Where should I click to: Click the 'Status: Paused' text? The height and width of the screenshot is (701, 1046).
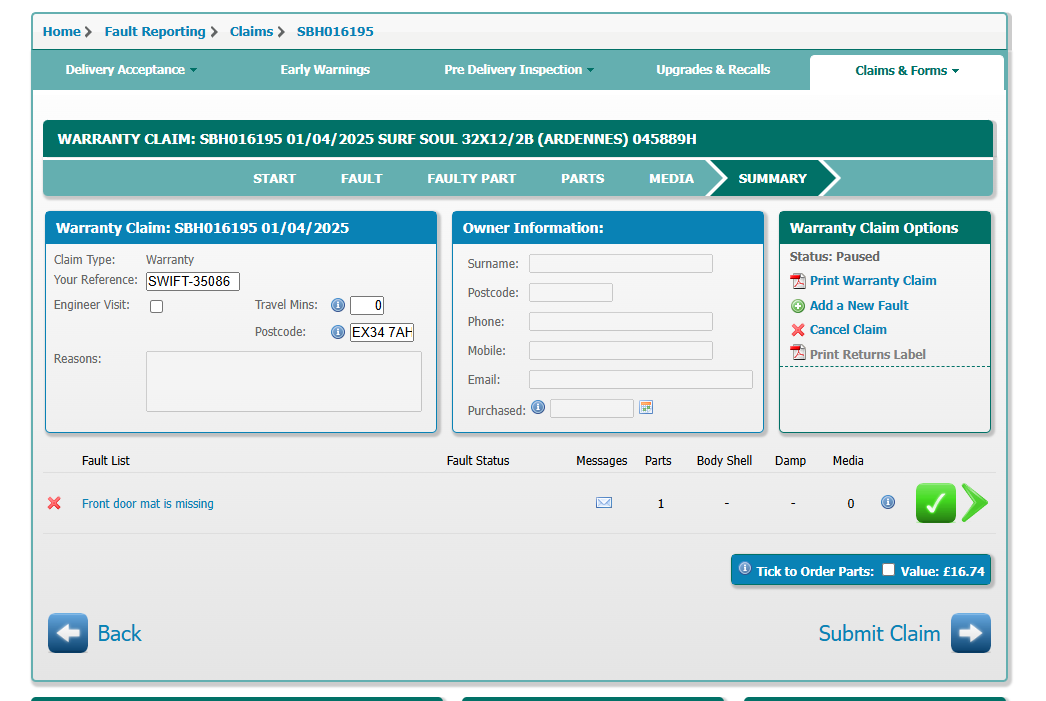coord(835,257)
